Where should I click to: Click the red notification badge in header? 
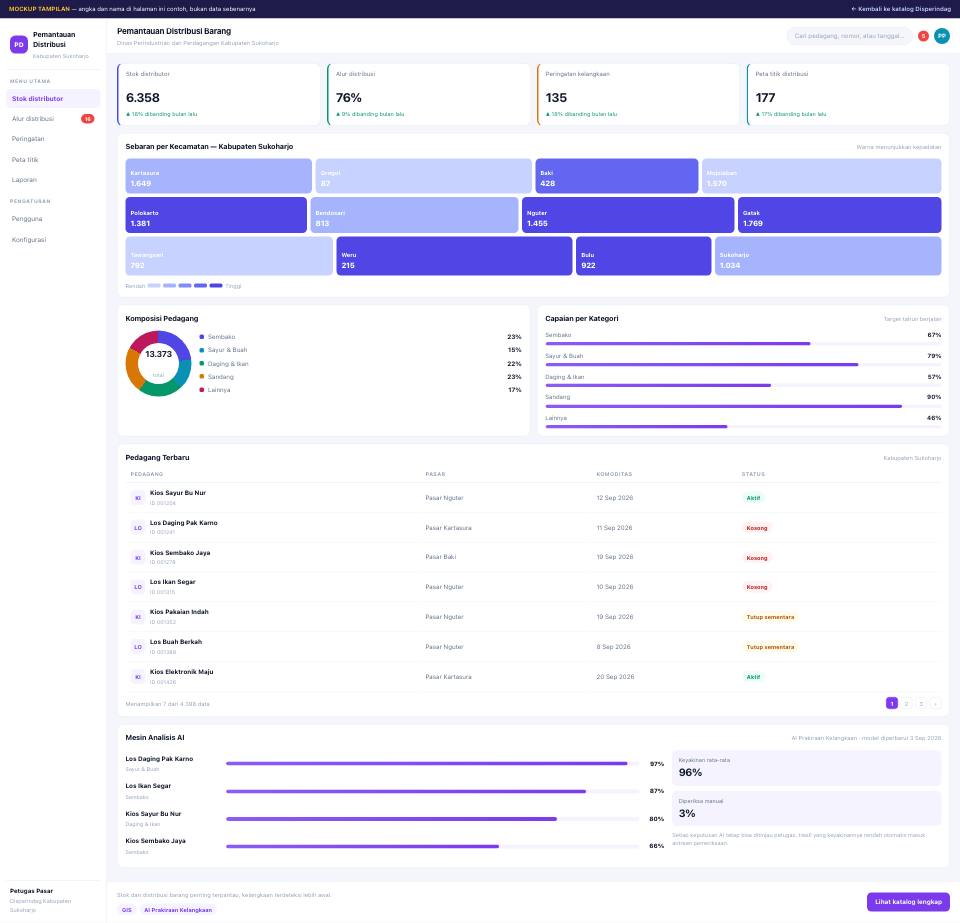pos(923,36)
